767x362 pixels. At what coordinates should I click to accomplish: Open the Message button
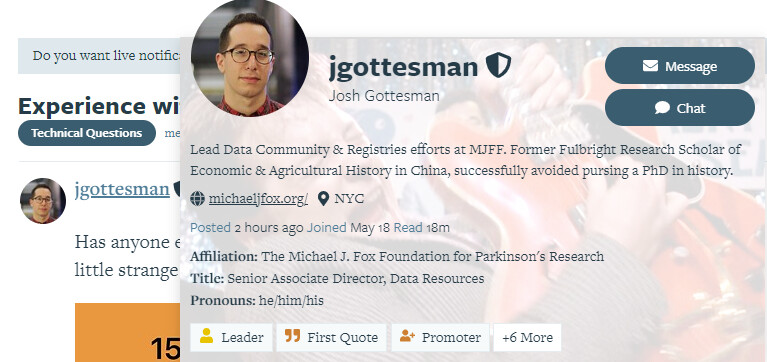click(x=679, y=66)
